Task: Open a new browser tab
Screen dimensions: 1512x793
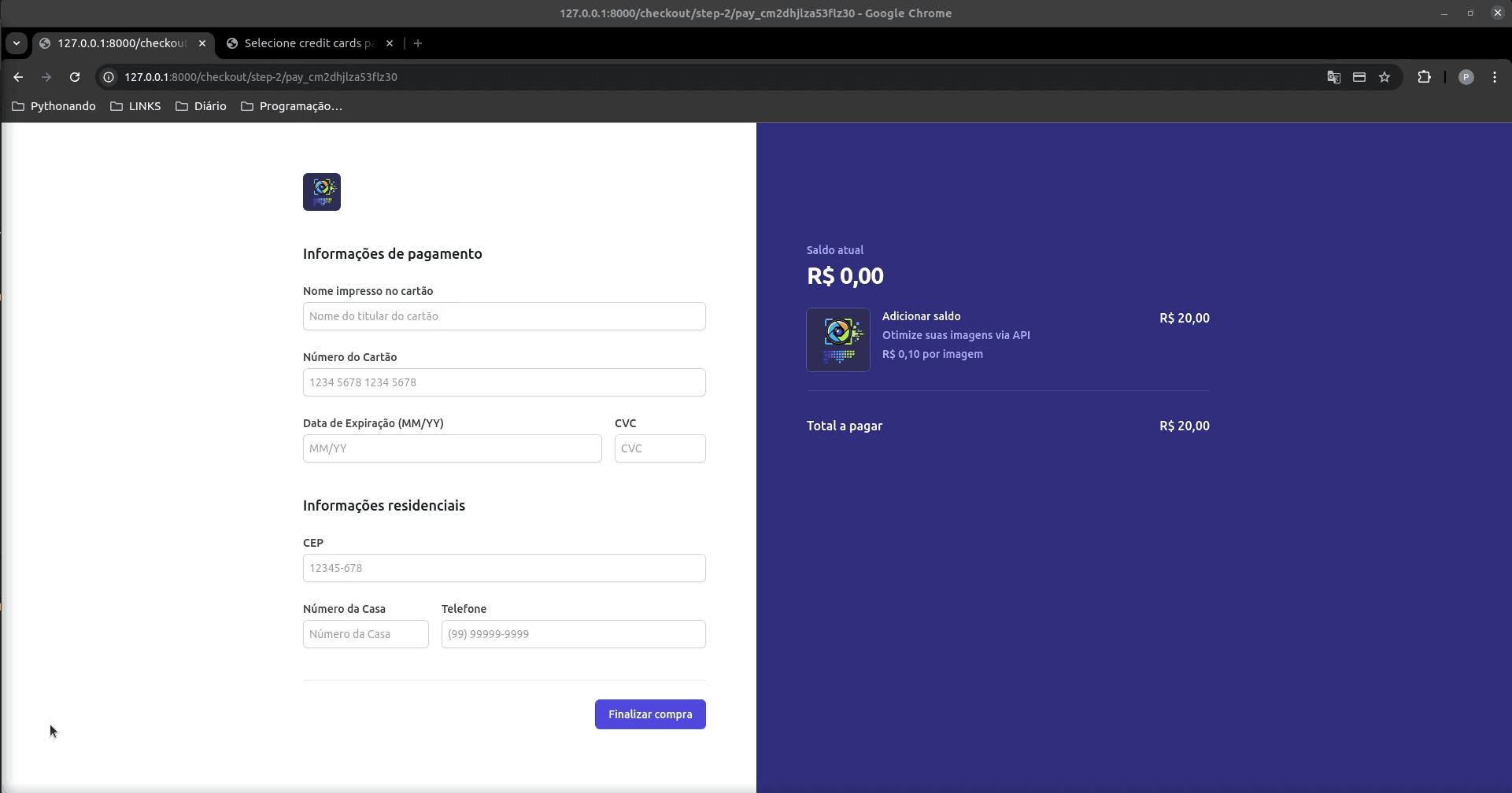Action: click(418, 43)
